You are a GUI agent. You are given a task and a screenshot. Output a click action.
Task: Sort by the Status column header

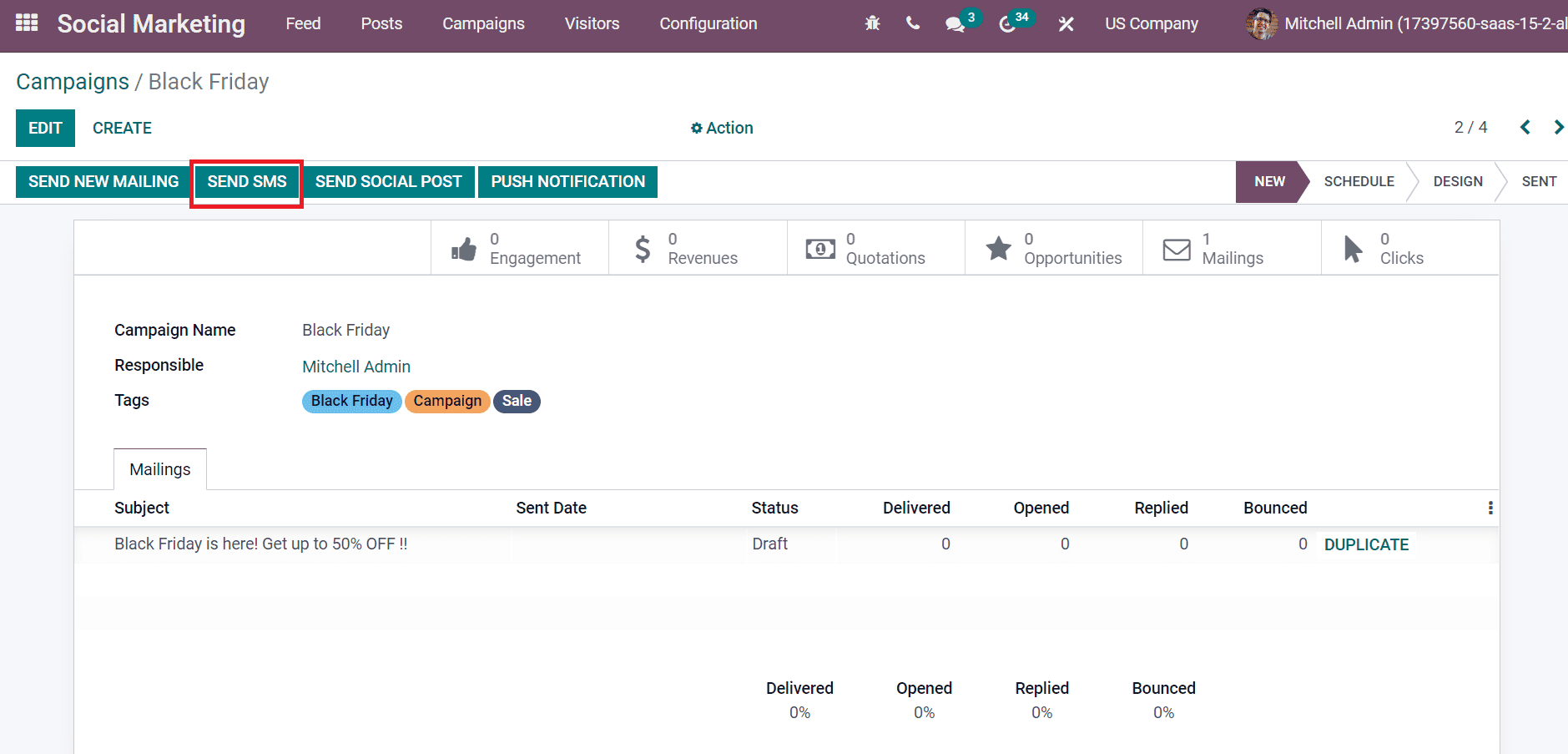[x=774, y=508]
